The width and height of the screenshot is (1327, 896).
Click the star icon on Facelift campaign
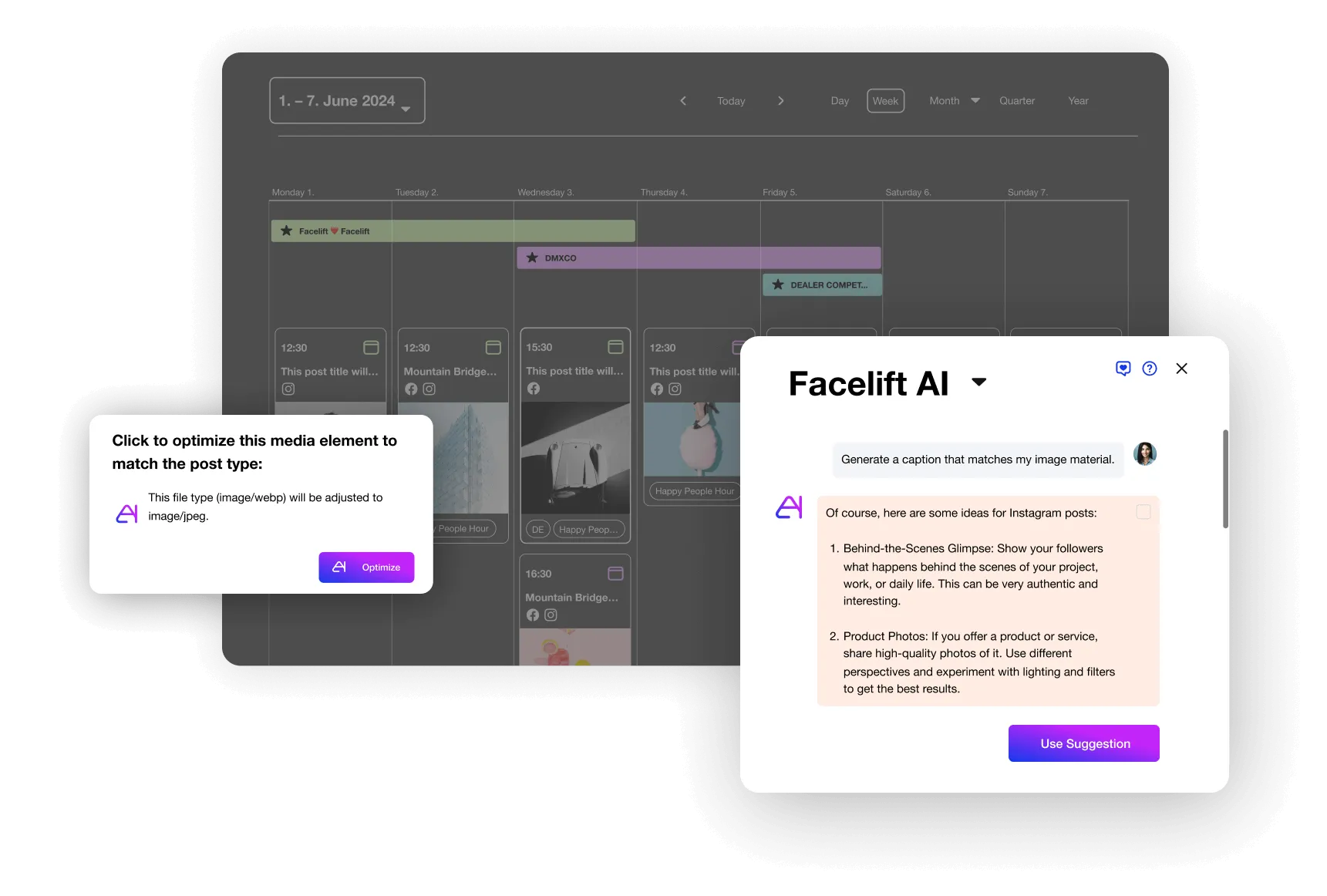tap(286, 231)
